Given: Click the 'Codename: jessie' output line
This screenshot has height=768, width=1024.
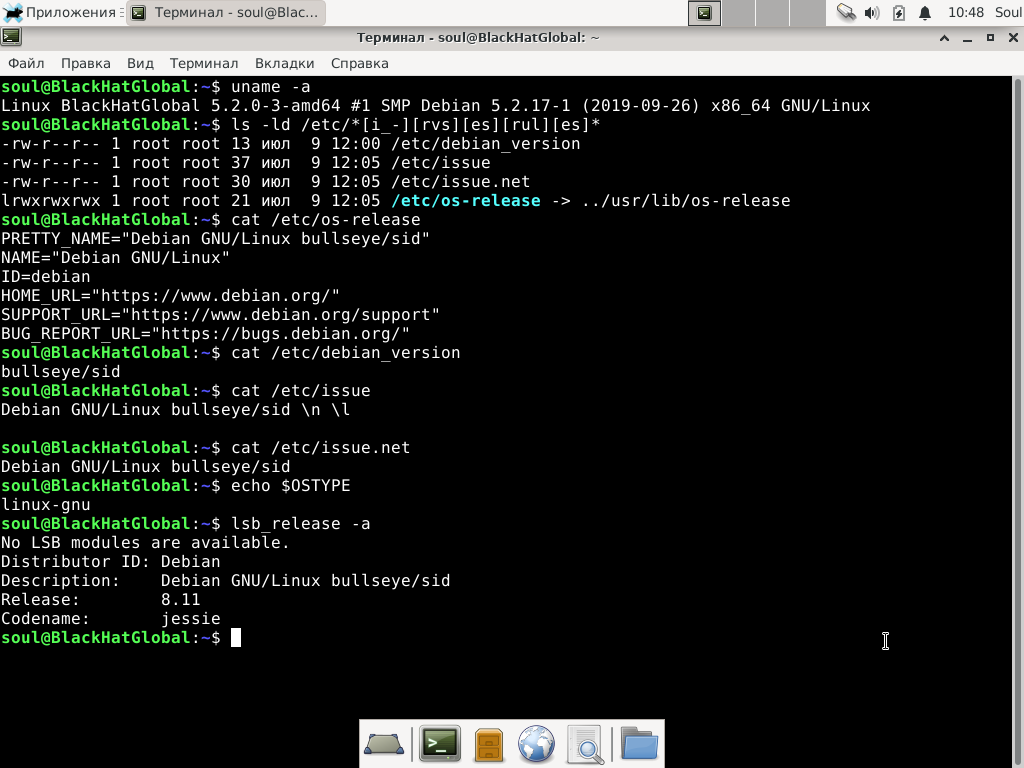Looking at the screenshot, I should tap(110, 618).
